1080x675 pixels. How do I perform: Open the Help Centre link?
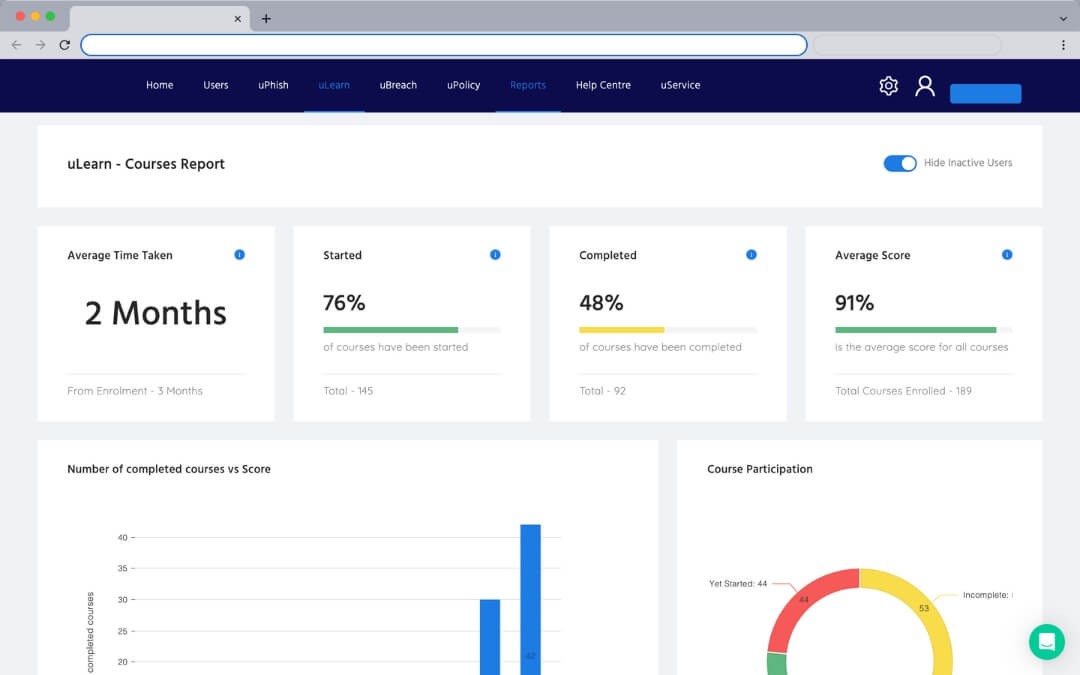[603, 85]
